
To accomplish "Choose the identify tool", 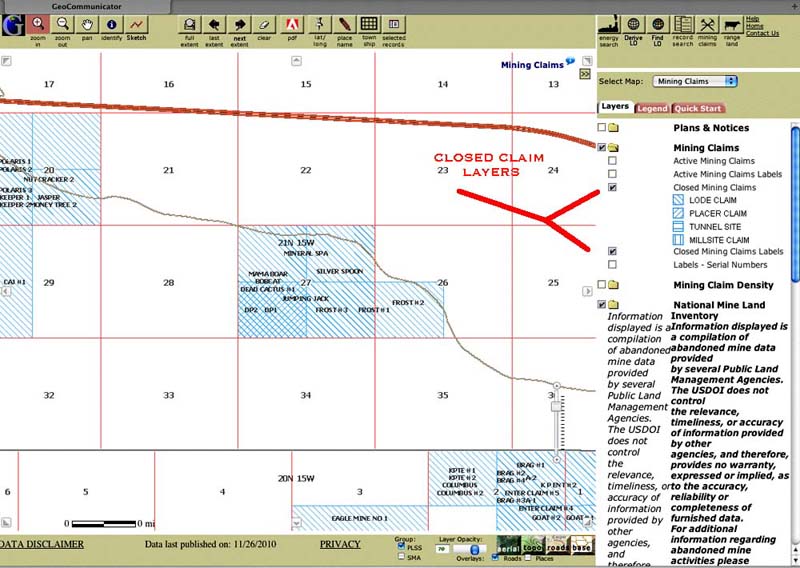I will (x=112, y=24).
